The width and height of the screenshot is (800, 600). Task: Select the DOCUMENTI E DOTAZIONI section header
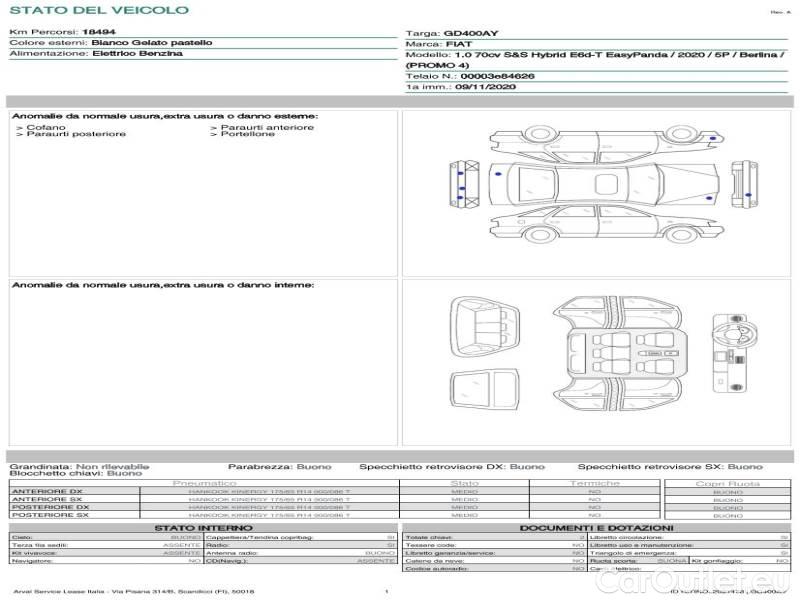596,527
